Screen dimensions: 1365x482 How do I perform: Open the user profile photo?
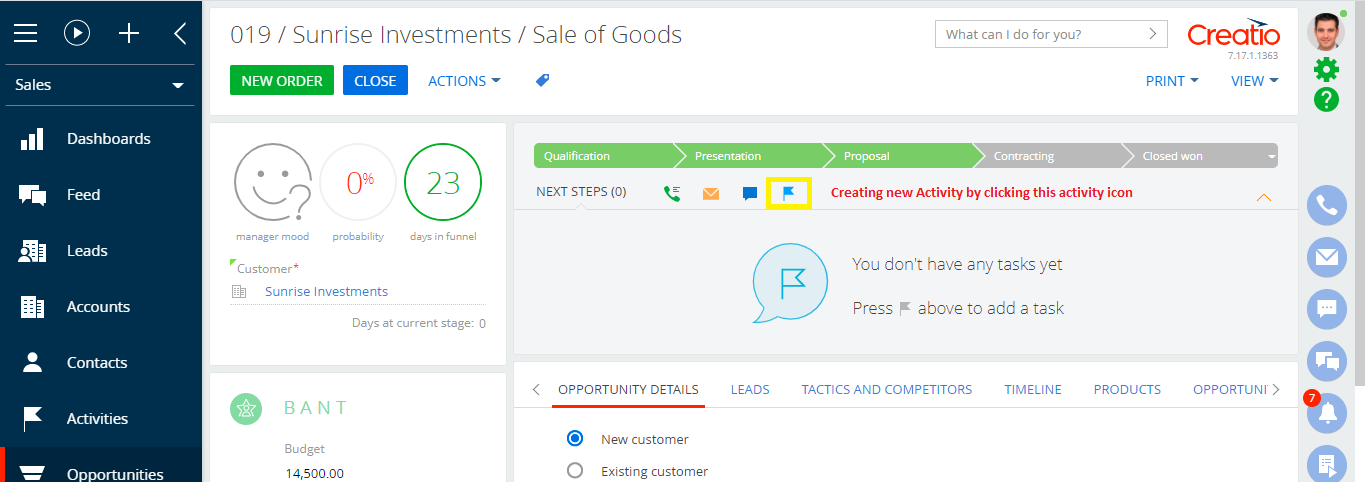click(x=1326, y=30)
